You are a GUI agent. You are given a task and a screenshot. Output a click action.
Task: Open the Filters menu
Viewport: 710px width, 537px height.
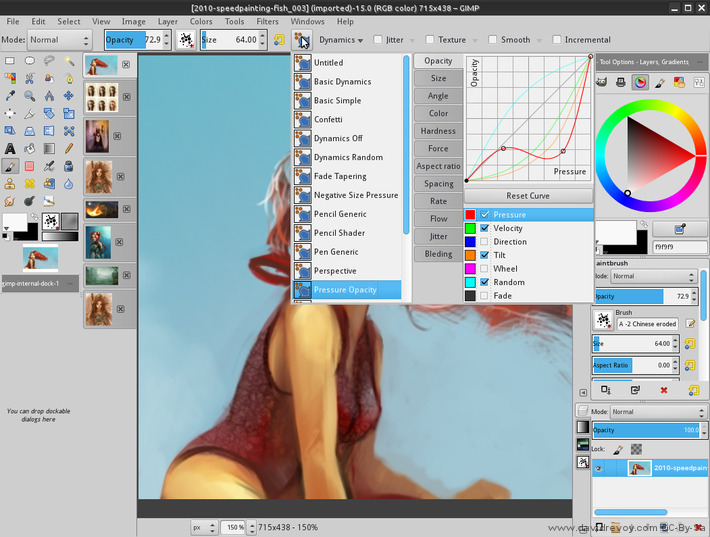(x=267, y=21)
